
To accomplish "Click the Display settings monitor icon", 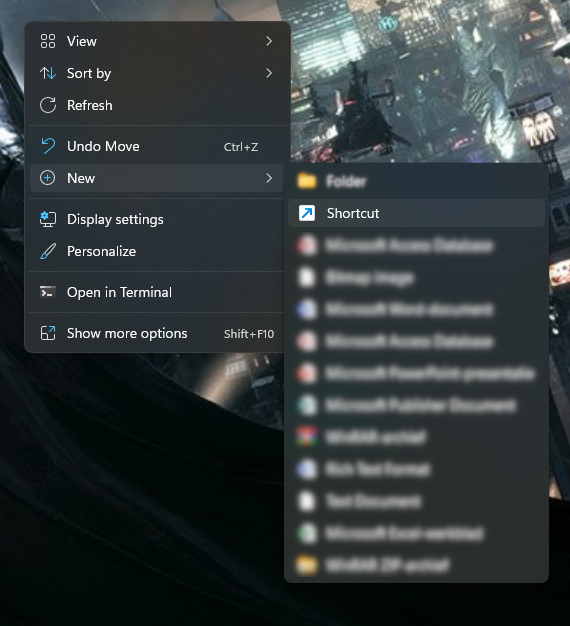I will [48, 219].
